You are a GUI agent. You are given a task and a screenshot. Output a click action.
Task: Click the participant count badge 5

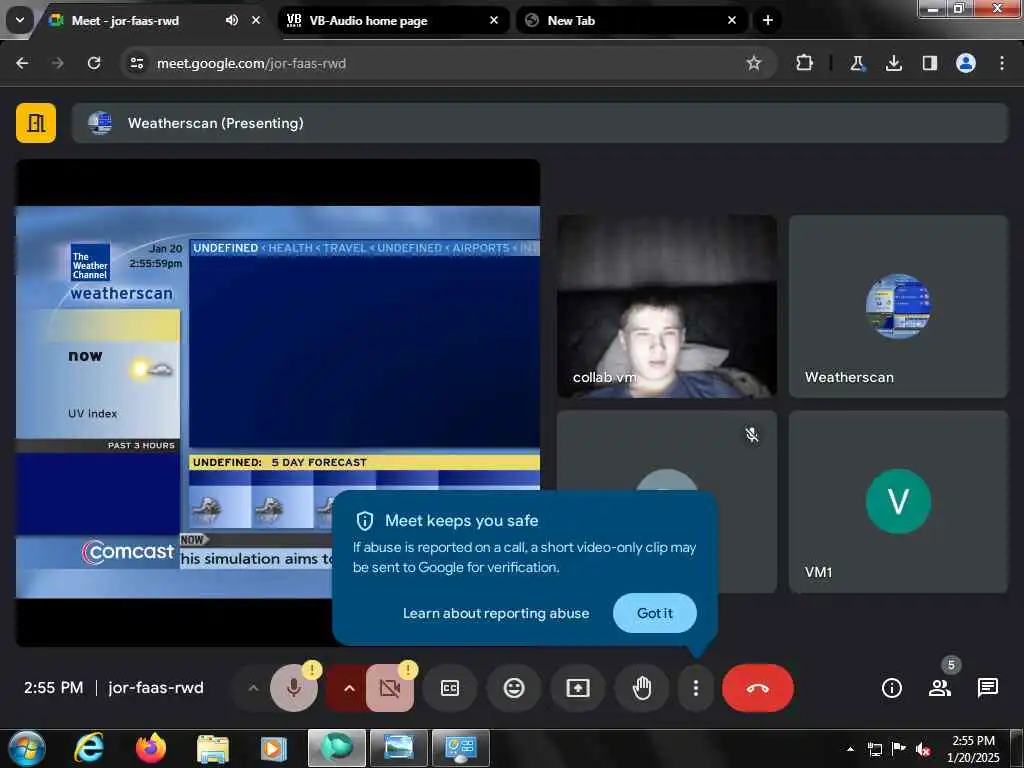(x=951, y=665)
